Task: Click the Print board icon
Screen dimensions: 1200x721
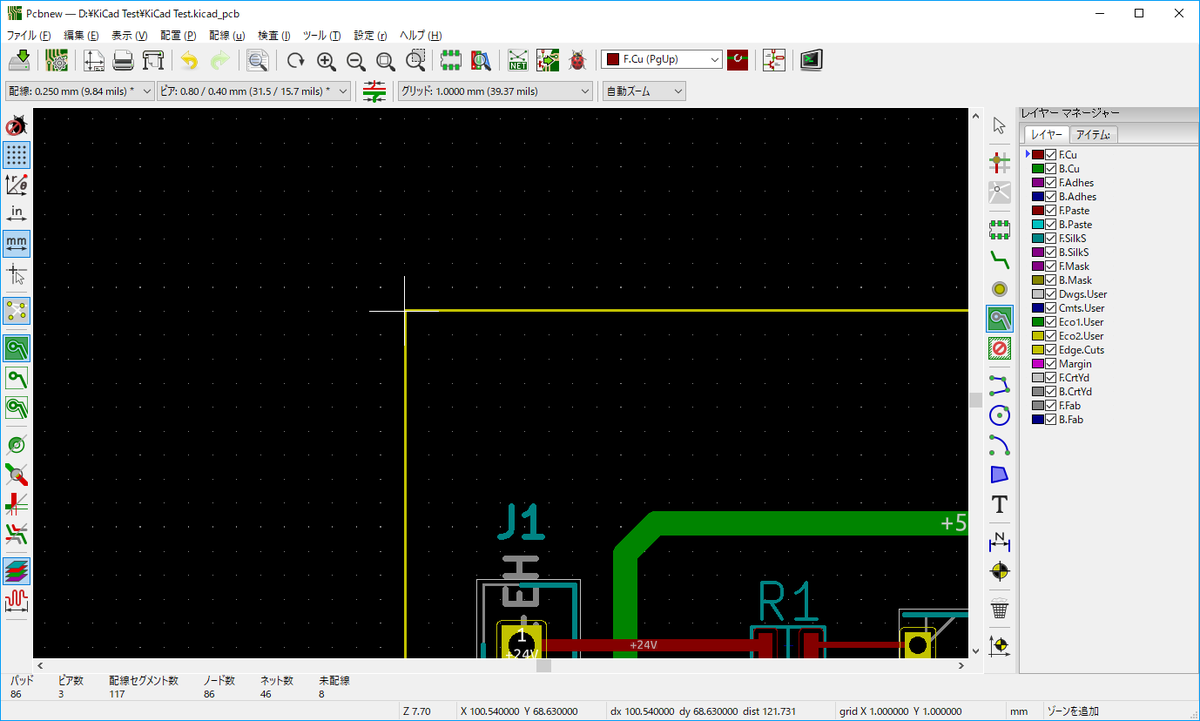Action: tap(123, 60)
